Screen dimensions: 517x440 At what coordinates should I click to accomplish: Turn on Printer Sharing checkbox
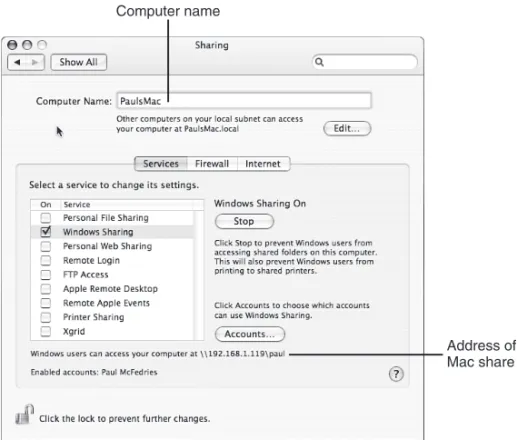46,317
